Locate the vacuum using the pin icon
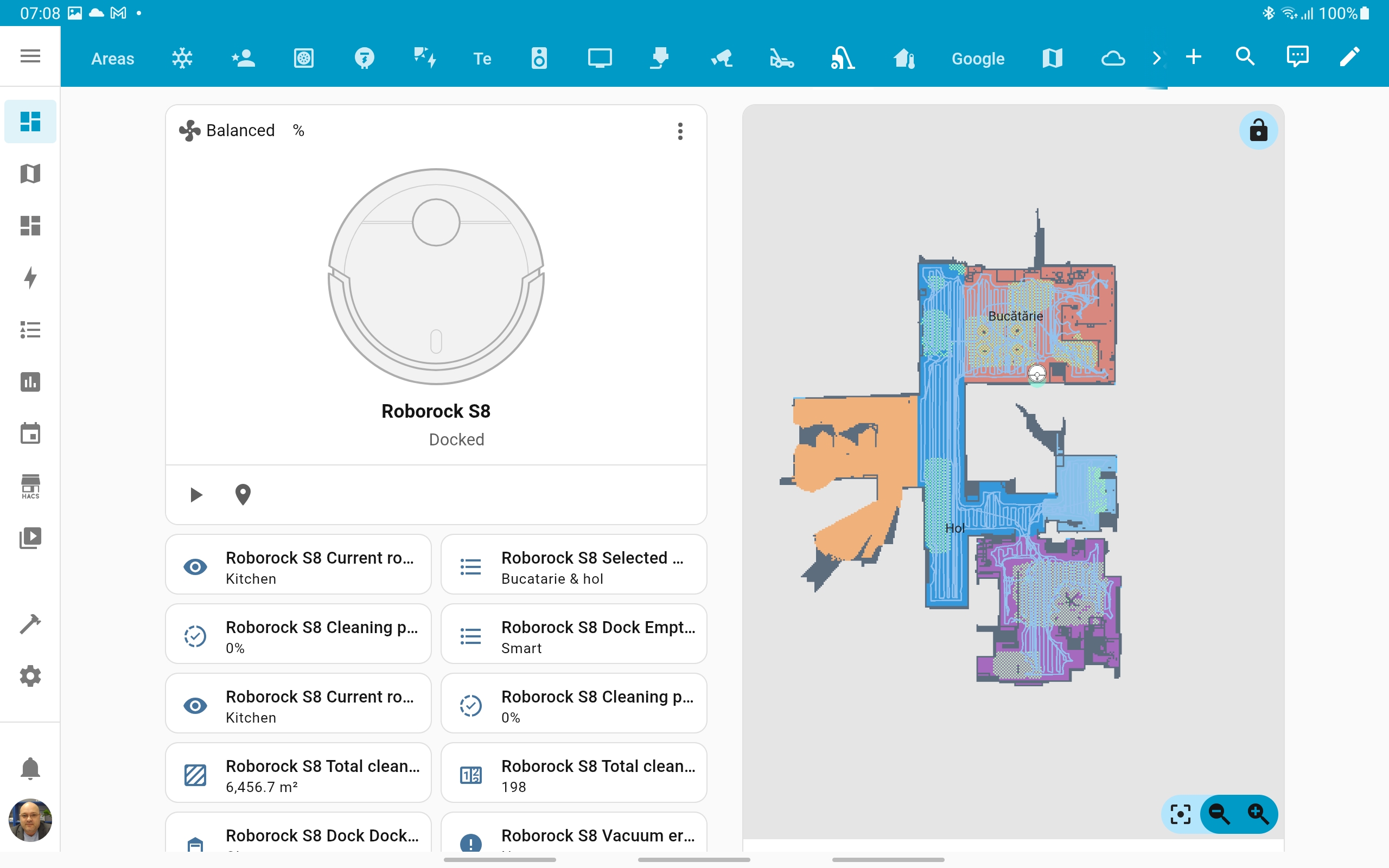This screenshot has width=1389, height=868. click(x=244, y=494)
